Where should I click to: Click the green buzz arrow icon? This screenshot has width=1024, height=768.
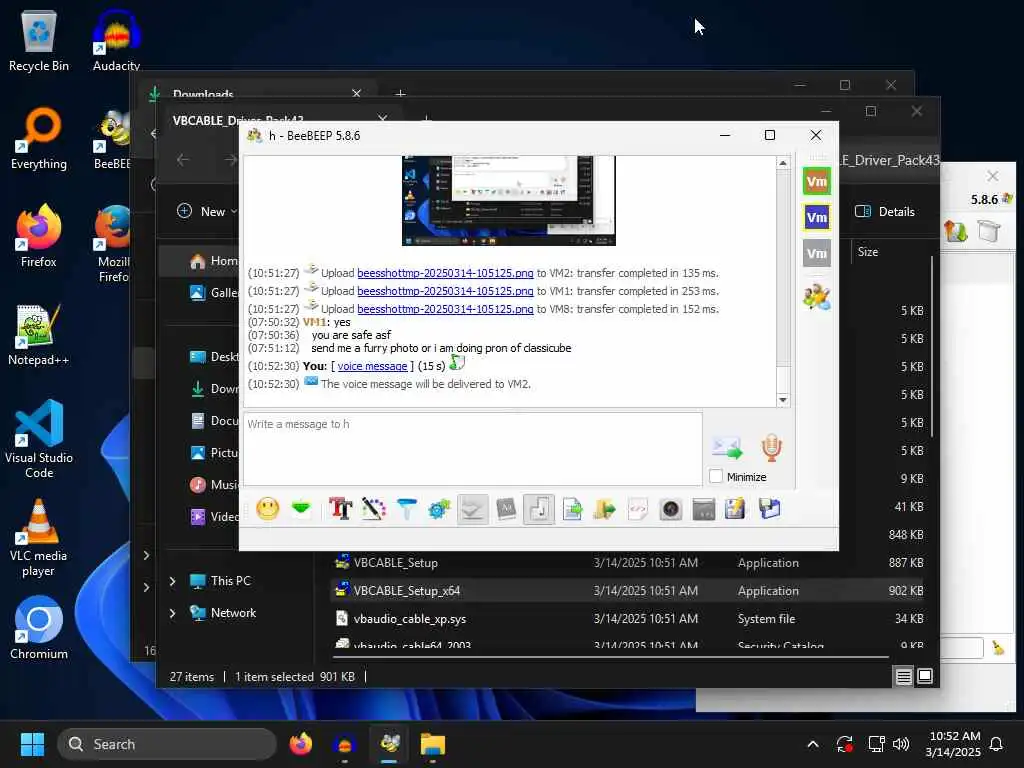(301, 508)
